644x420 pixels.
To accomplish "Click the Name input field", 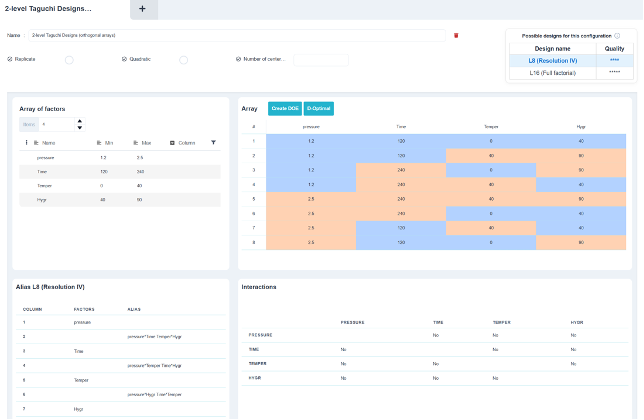I will coord(237,35).
